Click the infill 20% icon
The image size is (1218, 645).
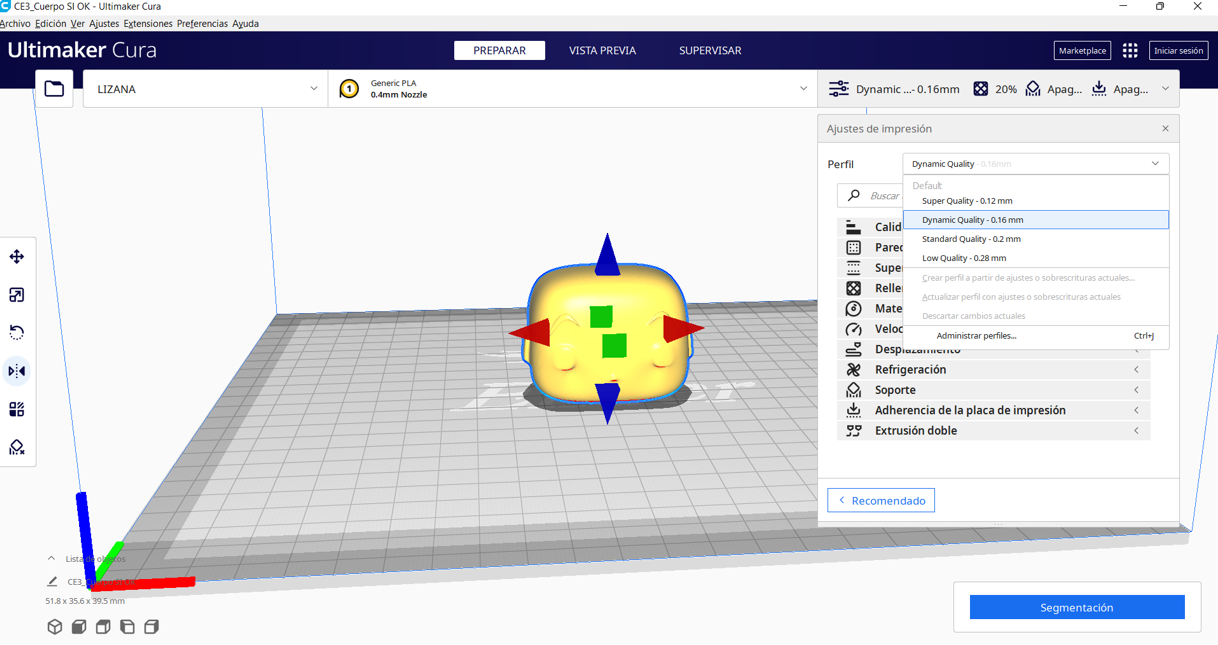tap(981, 89)
